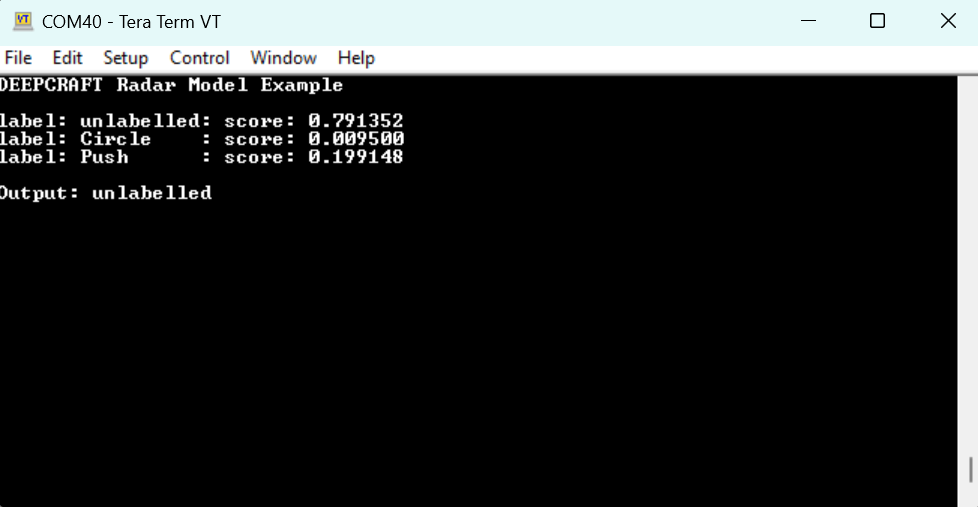Click the Push score value 0.199148

coord(355,157)
